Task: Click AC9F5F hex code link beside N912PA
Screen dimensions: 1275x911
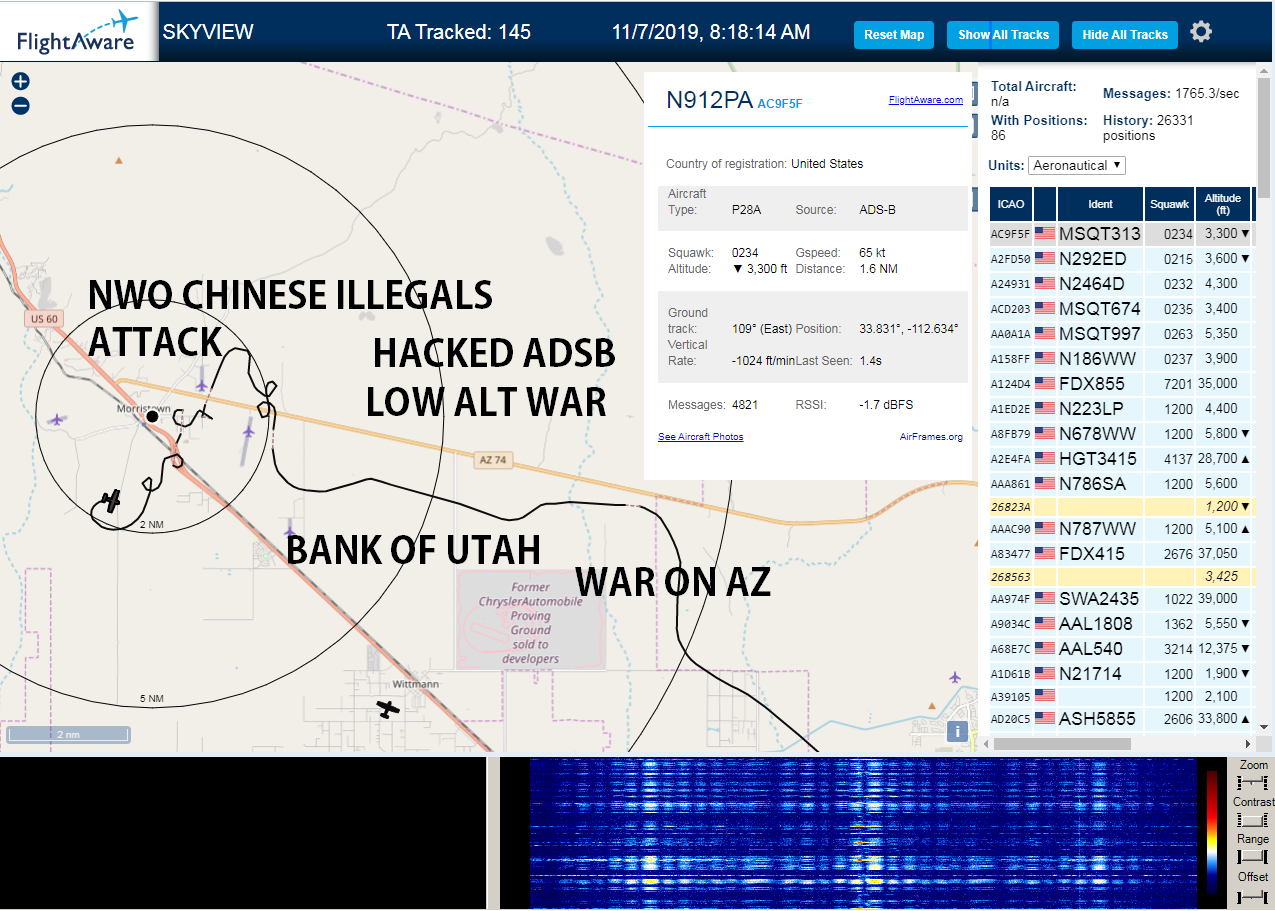Action: click(x=780, y=103)
